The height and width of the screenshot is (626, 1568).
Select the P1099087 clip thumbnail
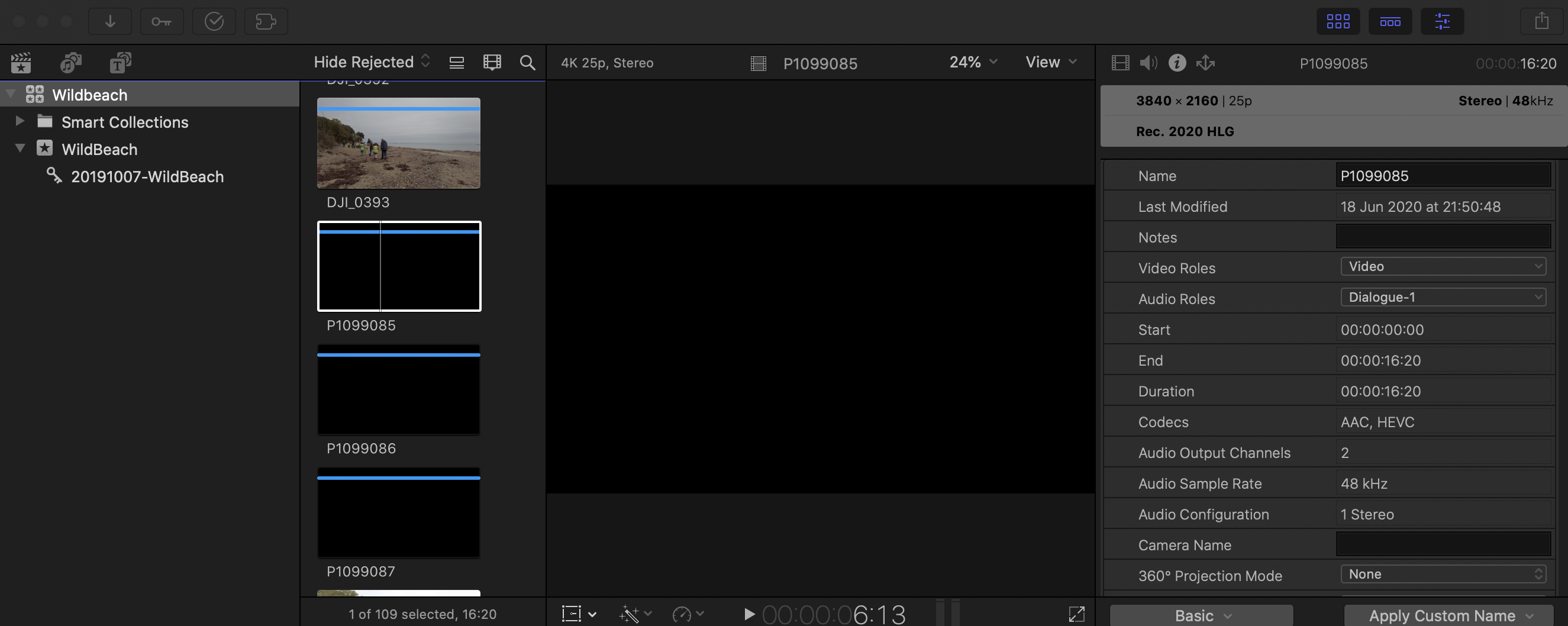click(399, 513)
